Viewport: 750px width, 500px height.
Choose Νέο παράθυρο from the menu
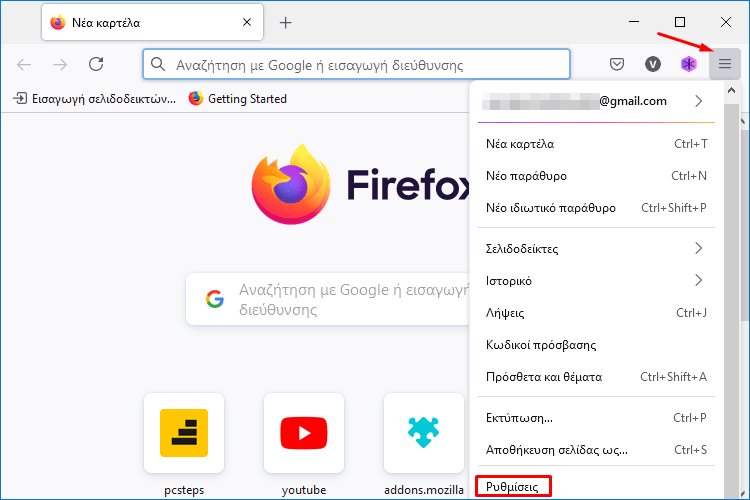[x=596, y=176]
